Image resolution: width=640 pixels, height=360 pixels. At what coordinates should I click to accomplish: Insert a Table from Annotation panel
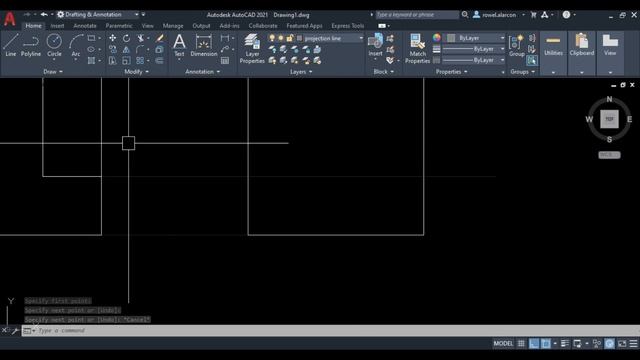(x=225, y=60)
